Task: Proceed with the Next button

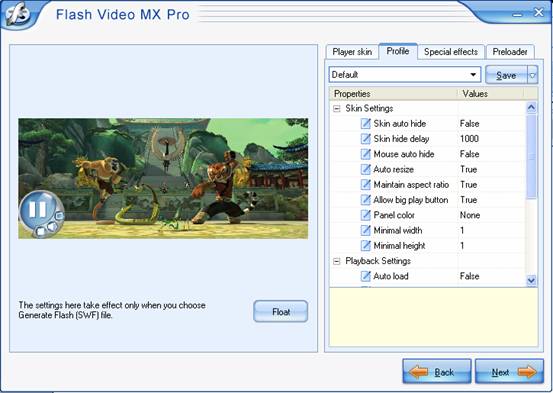Action: click(x=509, y=372)
